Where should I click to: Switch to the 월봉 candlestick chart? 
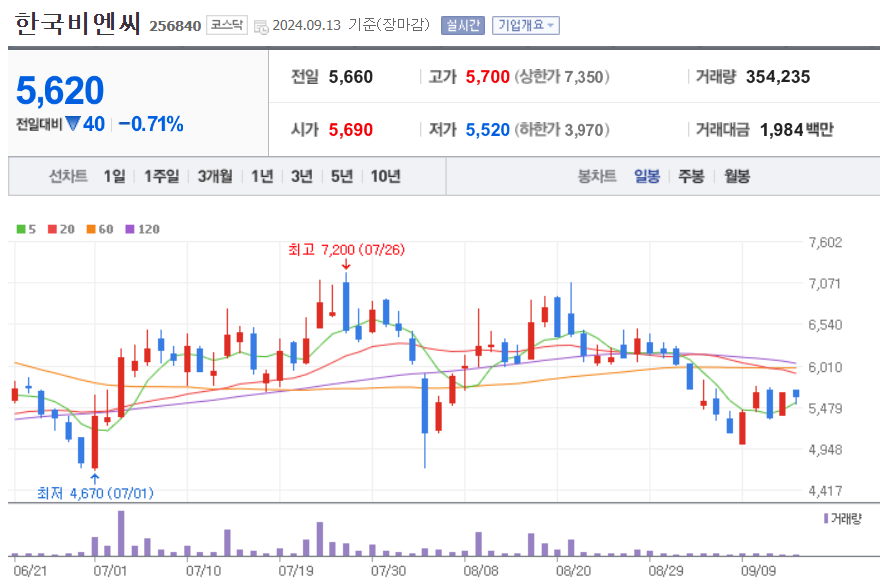(737, 176)
